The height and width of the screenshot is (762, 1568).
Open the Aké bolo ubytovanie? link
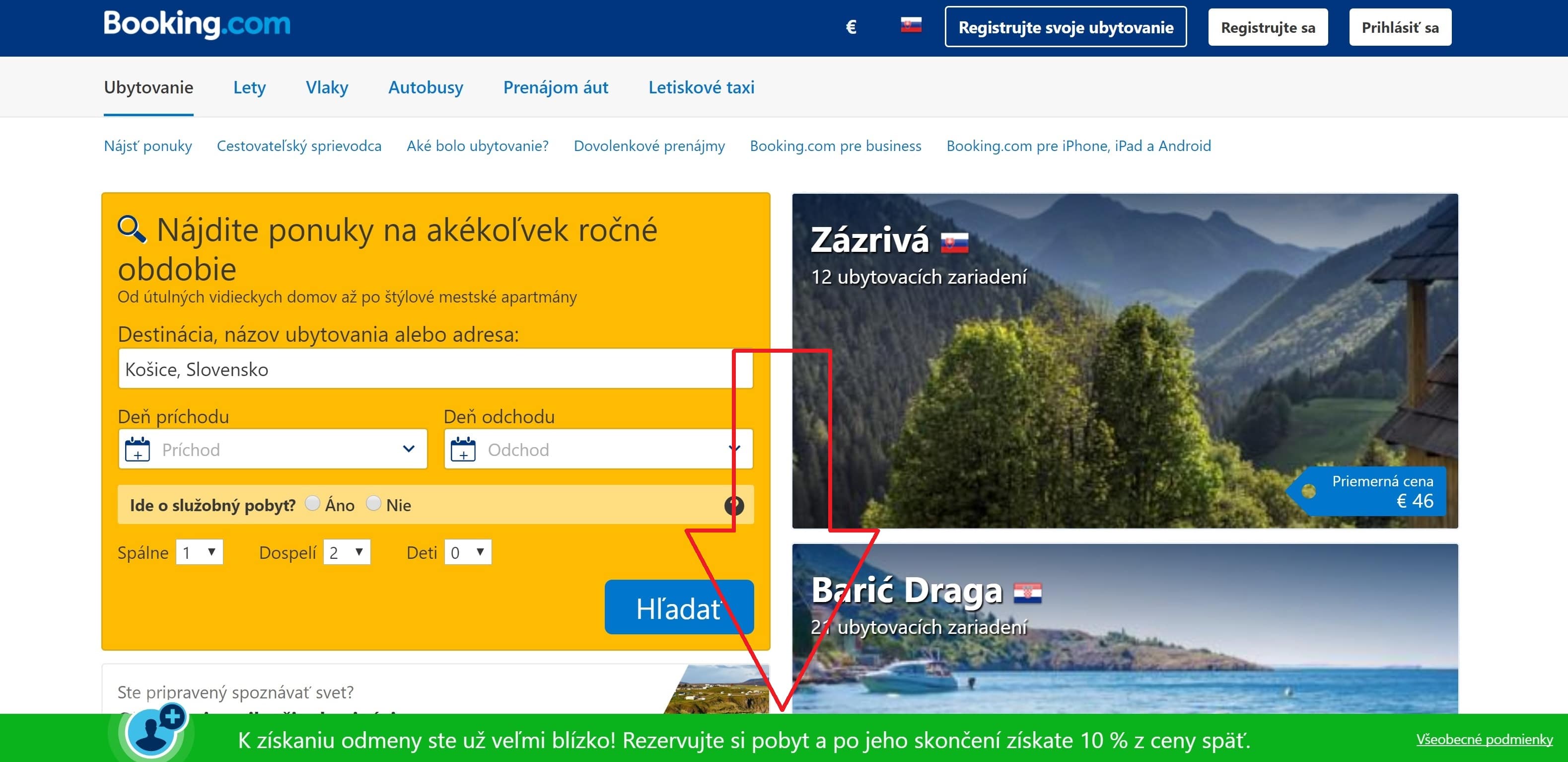point(477,146)
